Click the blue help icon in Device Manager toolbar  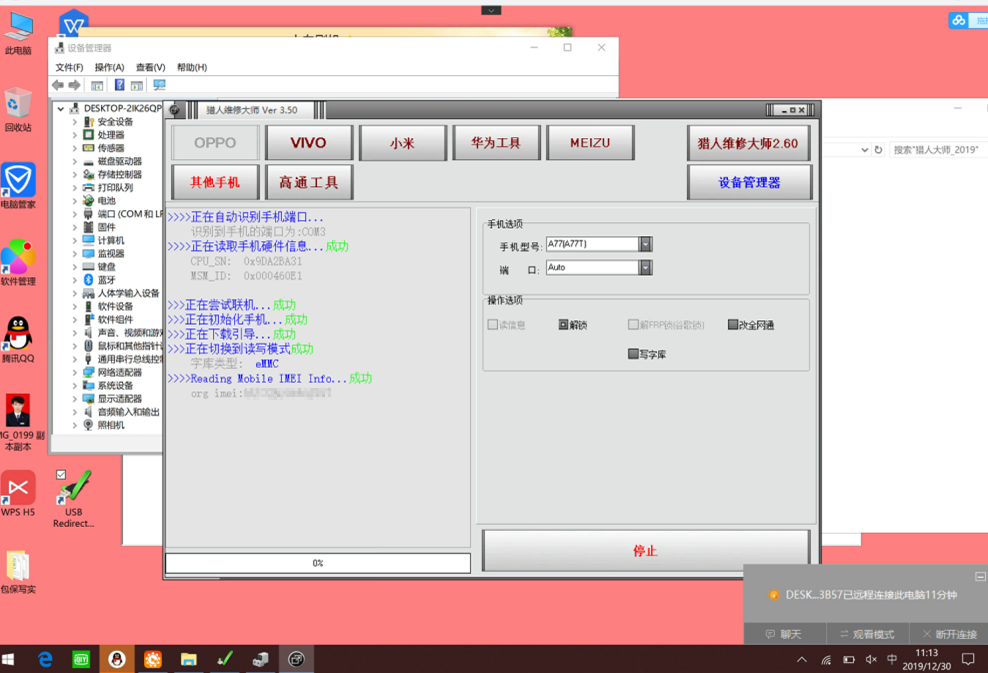[119, 85]
